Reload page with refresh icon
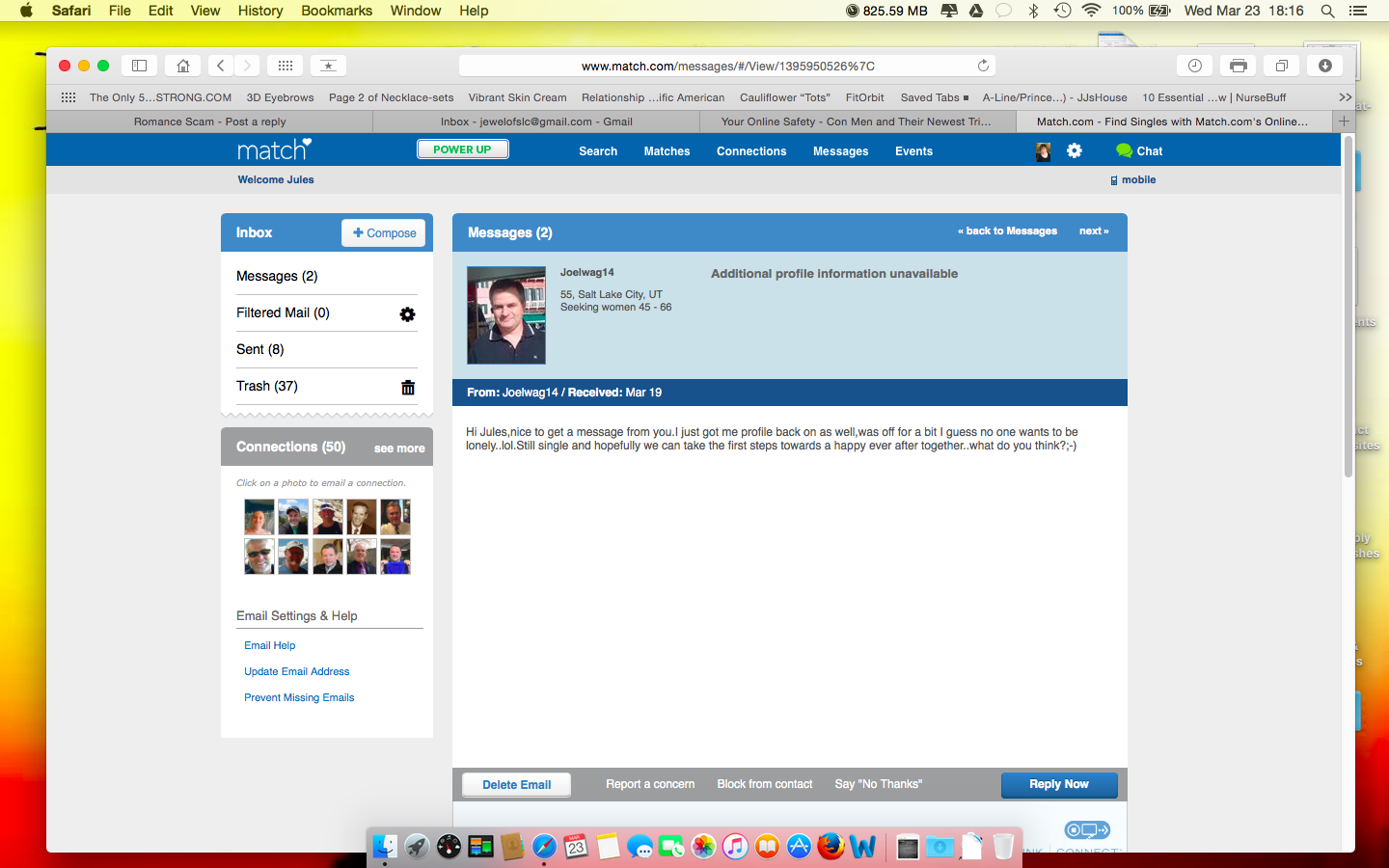 tap(983, 66)
